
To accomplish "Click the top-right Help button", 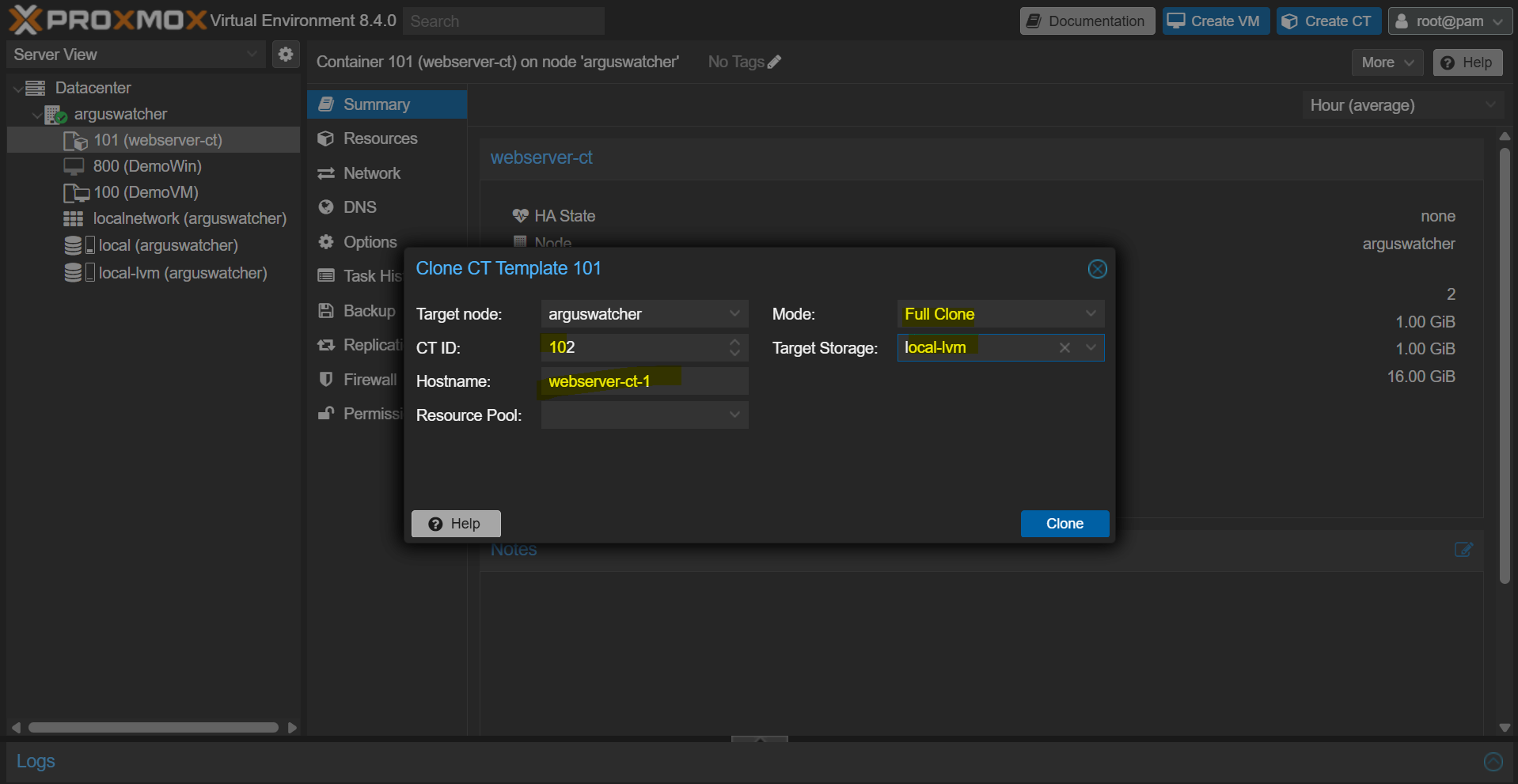I will point(1467,62).
